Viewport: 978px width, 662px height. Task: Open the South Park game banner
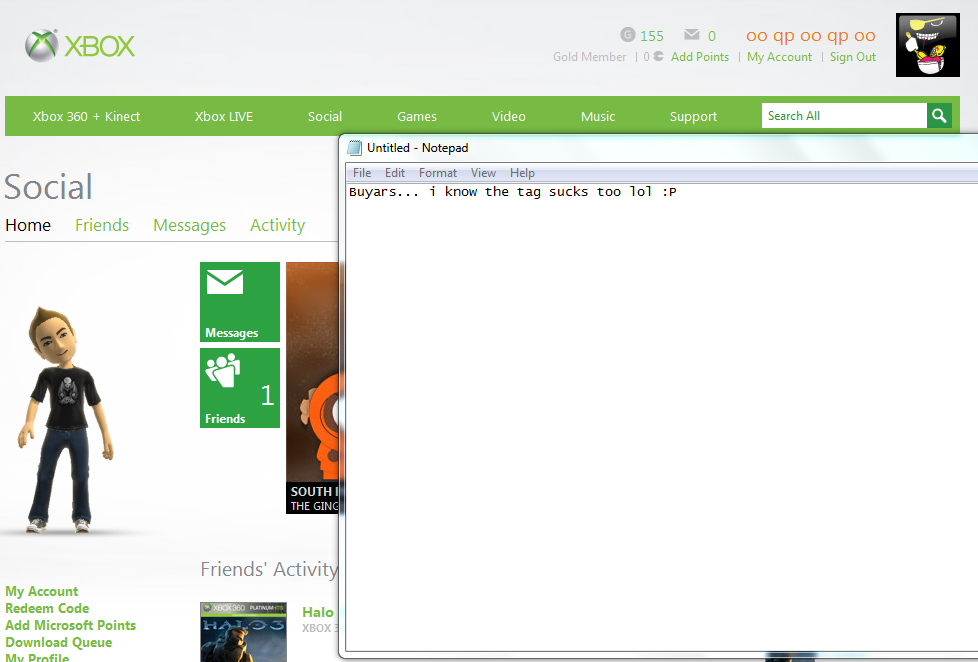click(x=312, y=387)
